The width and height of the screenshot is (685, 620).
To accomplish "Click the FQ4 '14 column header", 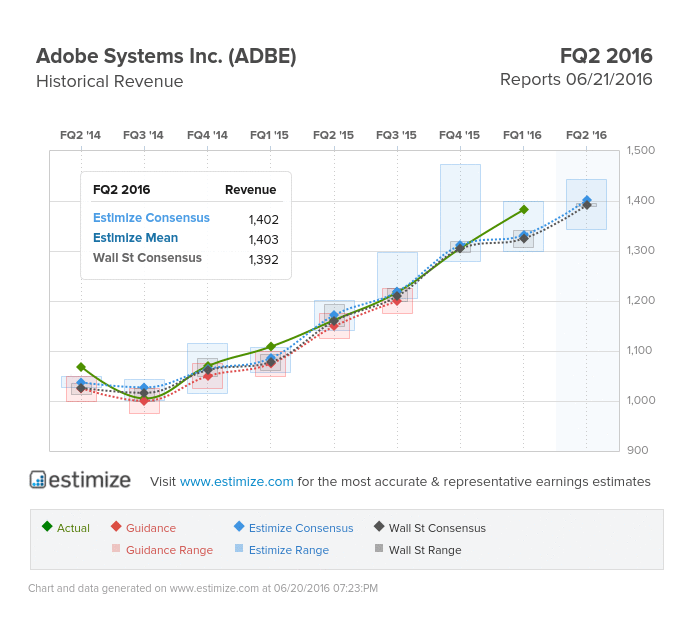I will (207, 135).
